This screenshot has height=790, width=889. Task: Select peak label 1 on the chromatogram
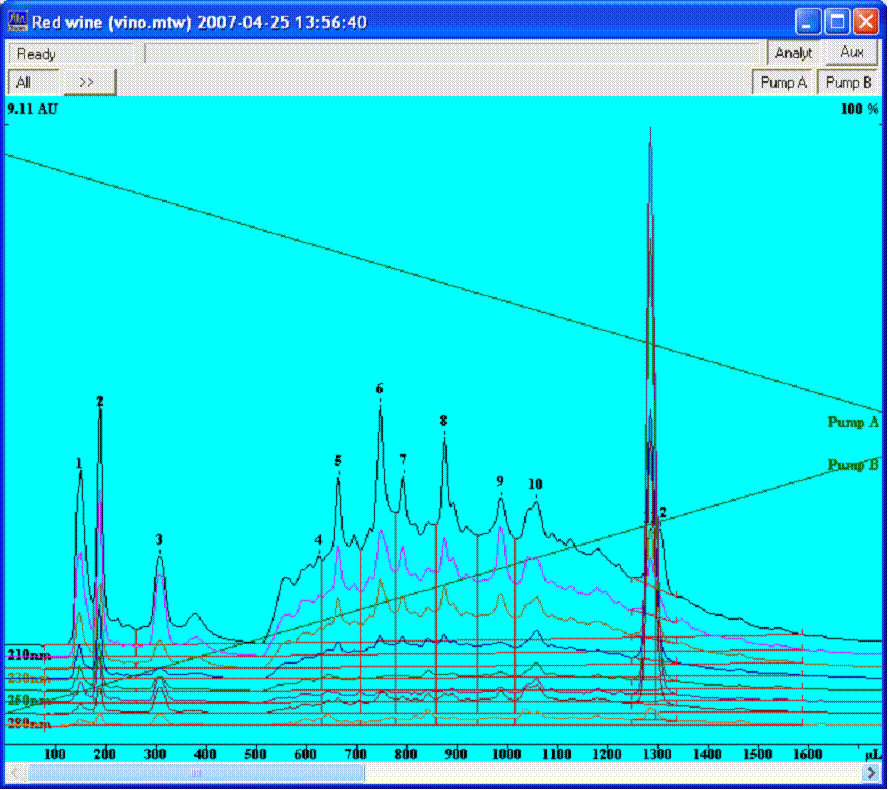click(79, 463)
